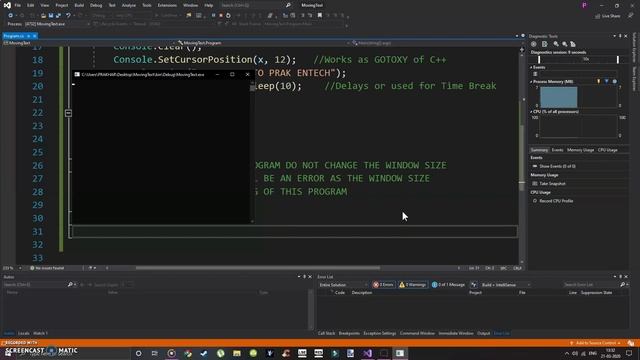This screenshot has width=640, height=360.
Task: Click Diagnostic Tools export report icon
Action: [544, 44]
